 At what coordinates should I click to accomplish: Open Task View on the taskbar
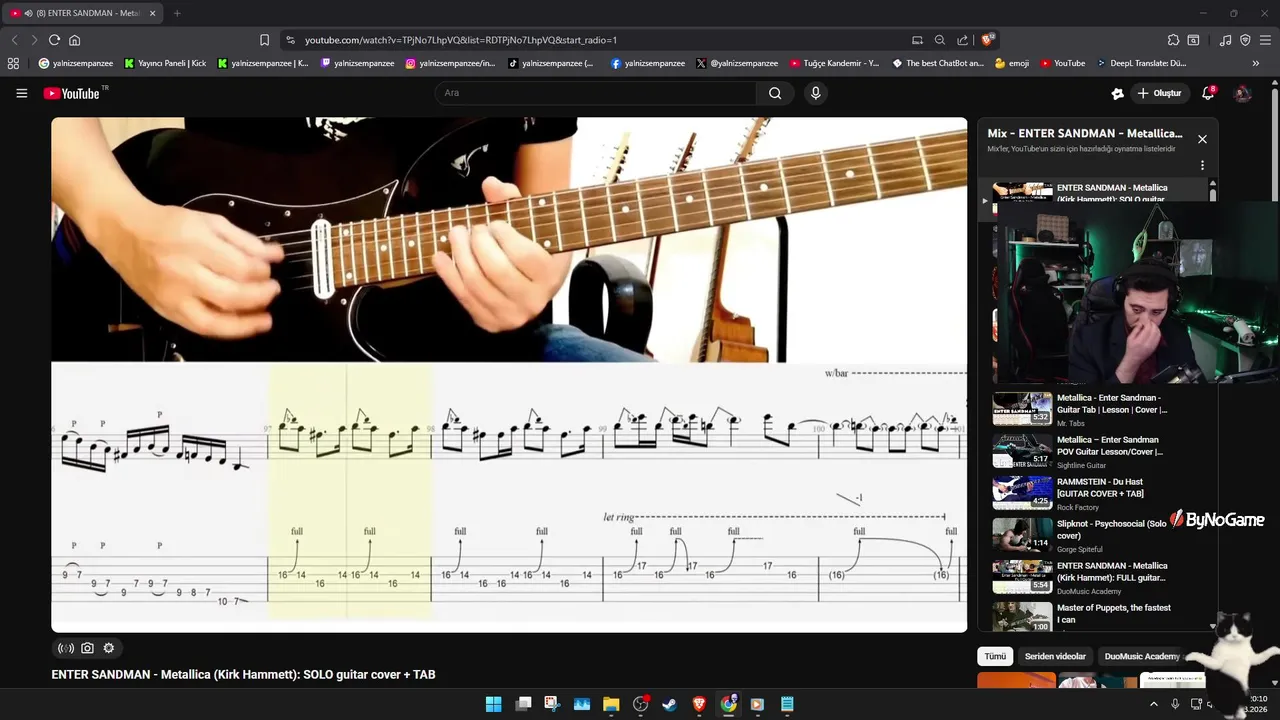tap(523, 704)
